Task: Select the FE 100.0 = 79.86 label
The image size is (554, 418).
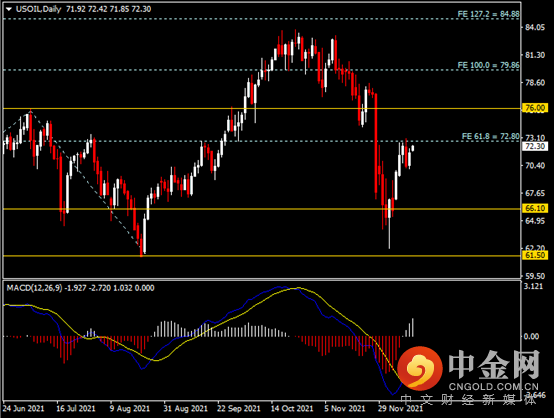Action: coord(488,65)
